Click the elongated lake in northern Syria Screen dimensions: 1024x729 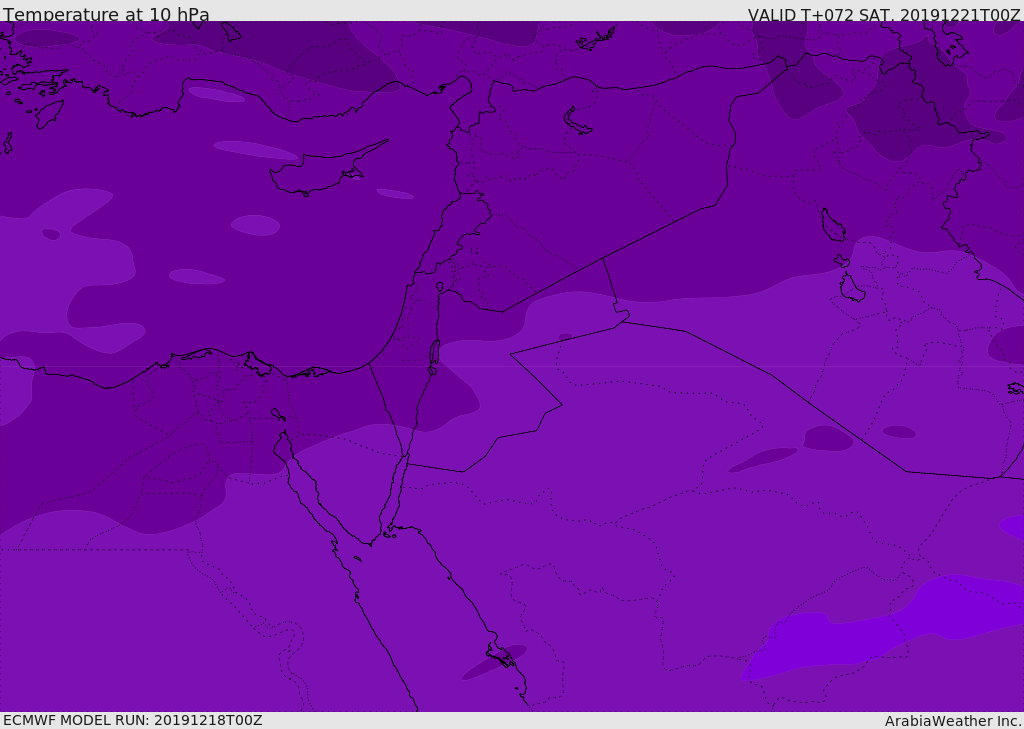tap(577, 121)
